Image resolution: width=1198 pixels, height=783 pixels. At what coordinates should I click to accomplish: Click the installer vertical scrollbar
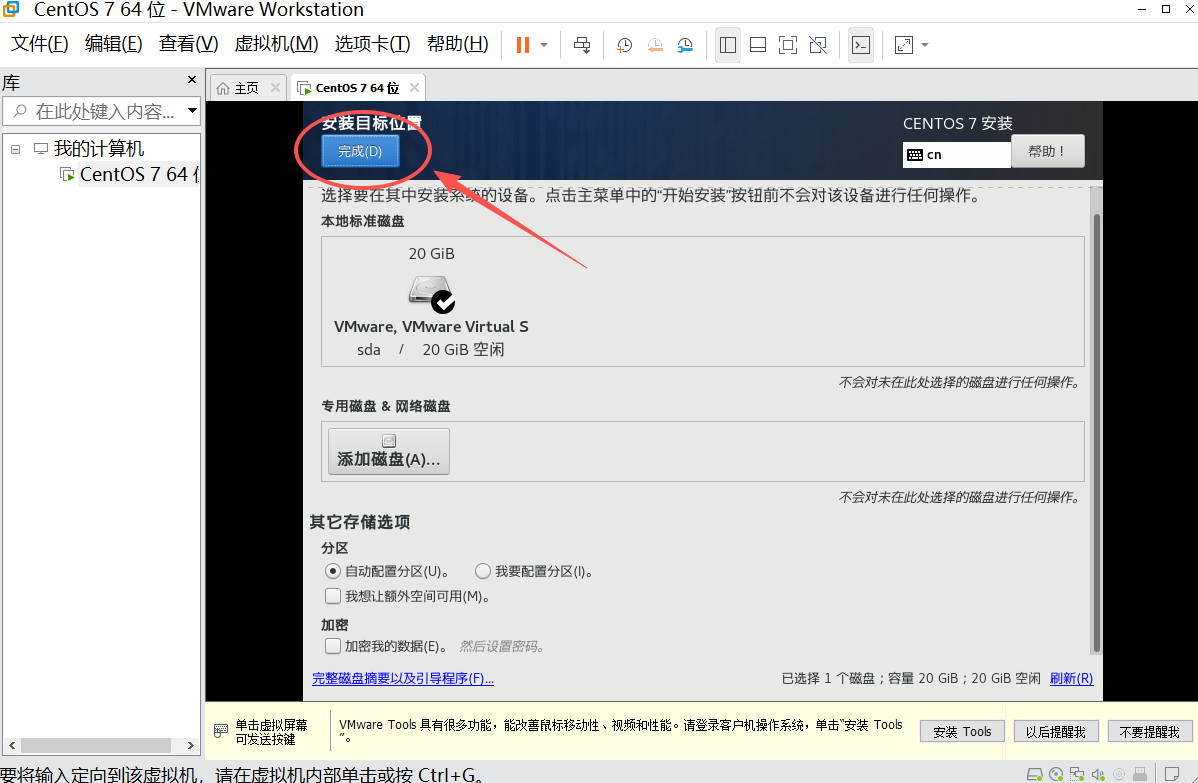tap(1097, 433)
